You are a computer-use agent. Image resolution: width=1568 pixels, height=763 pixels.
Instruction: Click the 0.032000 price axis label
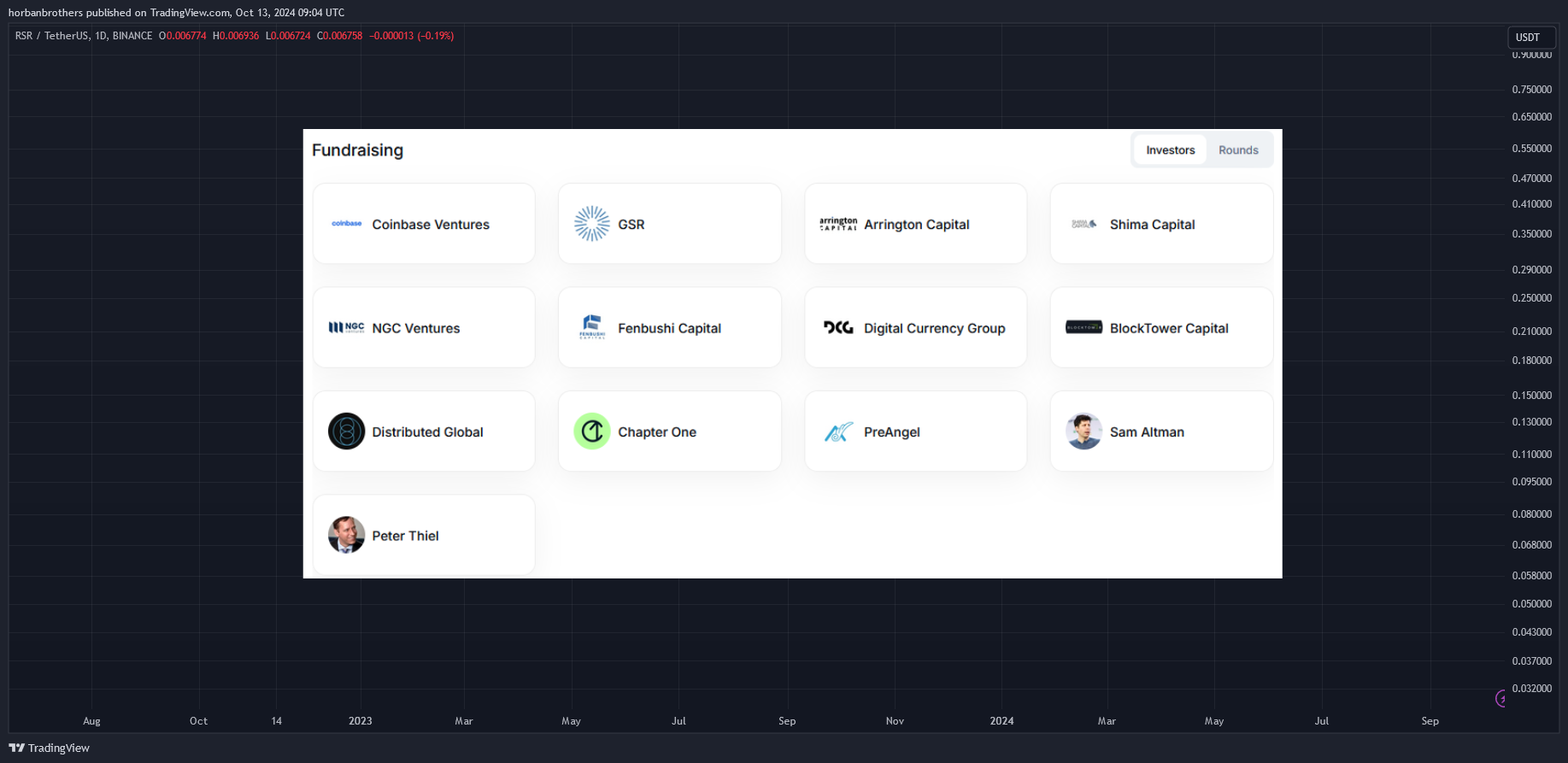click(1531, 688)
